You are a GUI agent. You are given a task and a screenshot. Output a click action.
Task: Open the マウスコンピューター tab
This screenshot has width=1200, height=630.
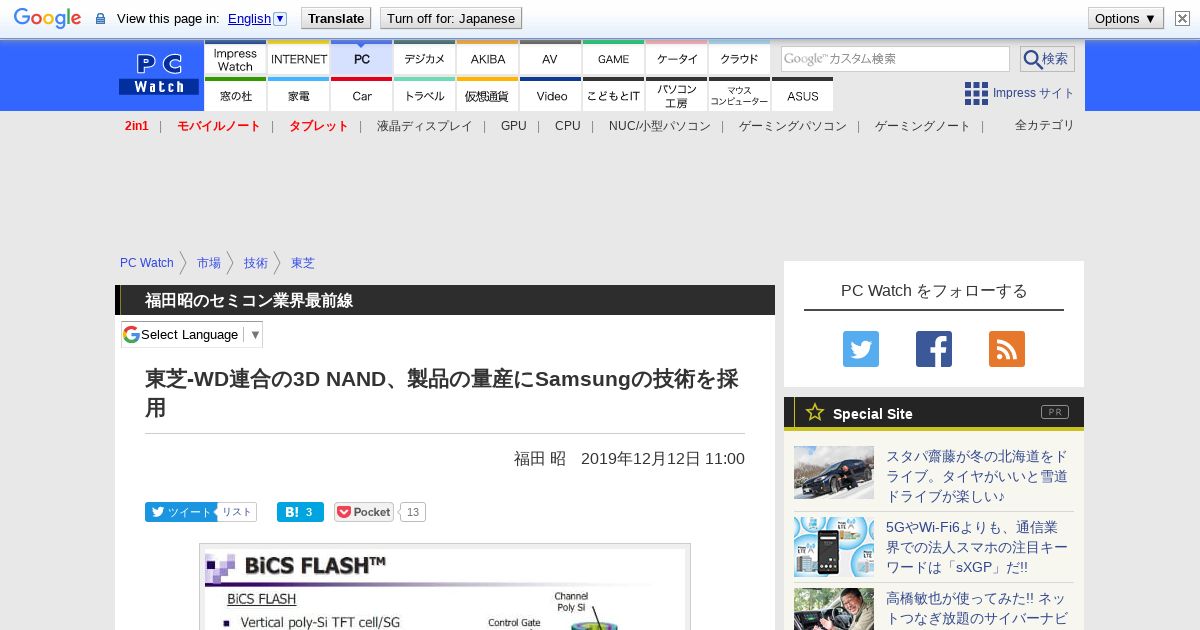tap(740, 95)
